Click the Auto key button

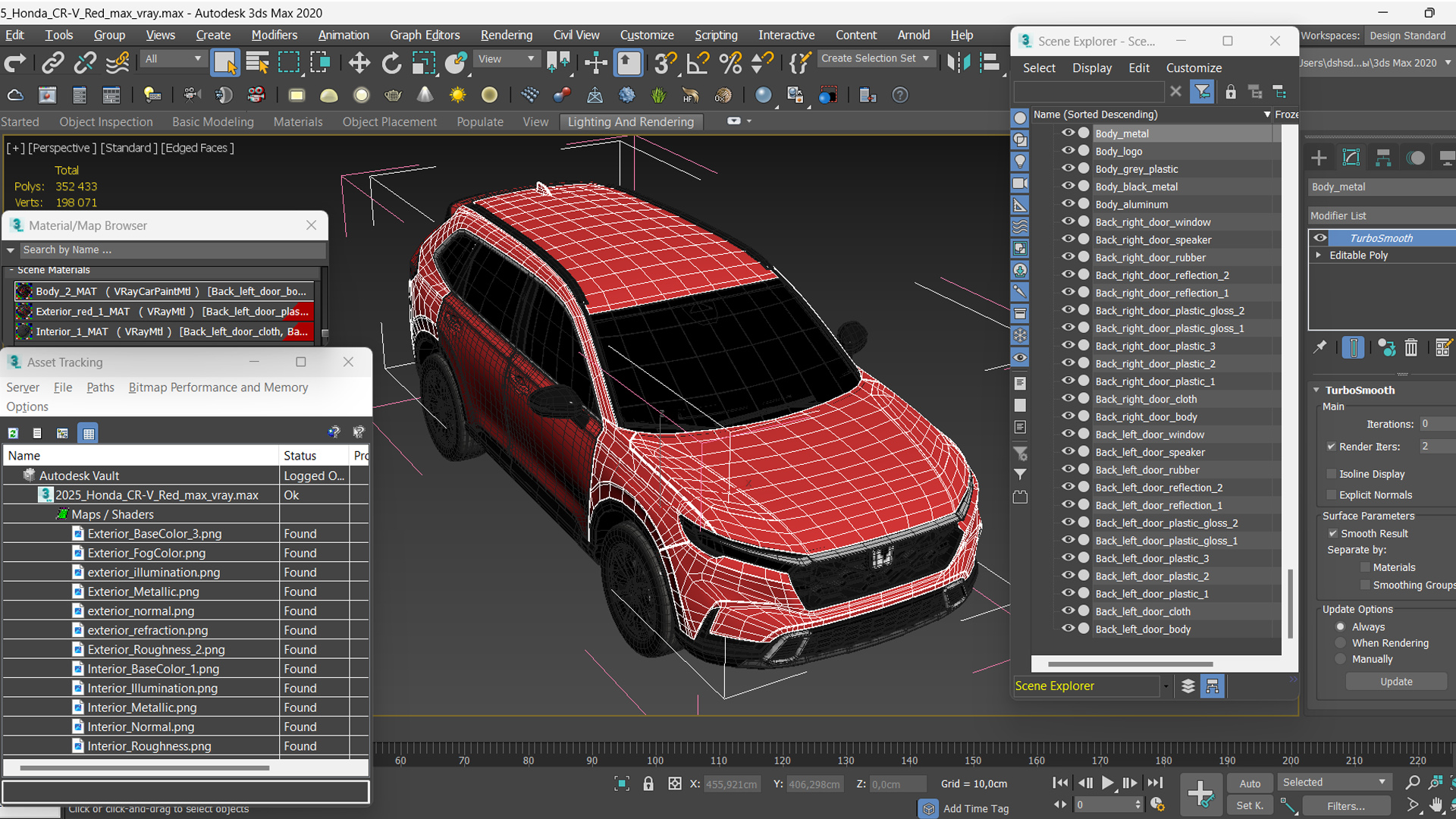[1250, 783]
